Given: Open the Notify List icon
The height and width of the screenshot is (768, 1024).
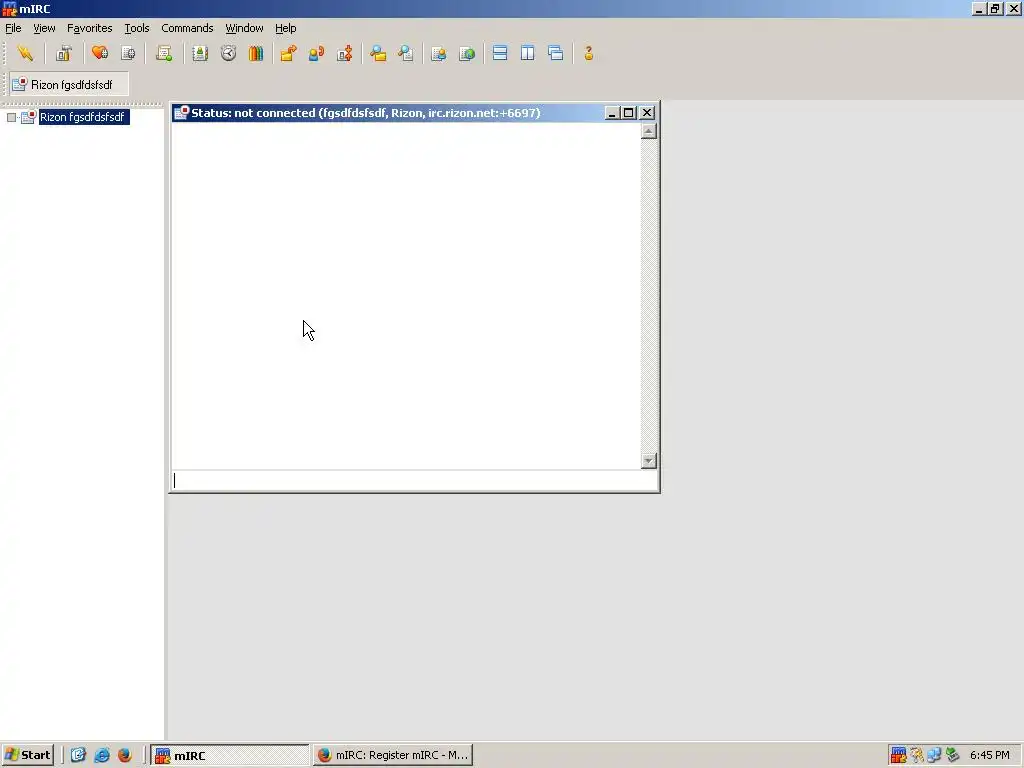Looking at the screenshot, I should (439, 54).
